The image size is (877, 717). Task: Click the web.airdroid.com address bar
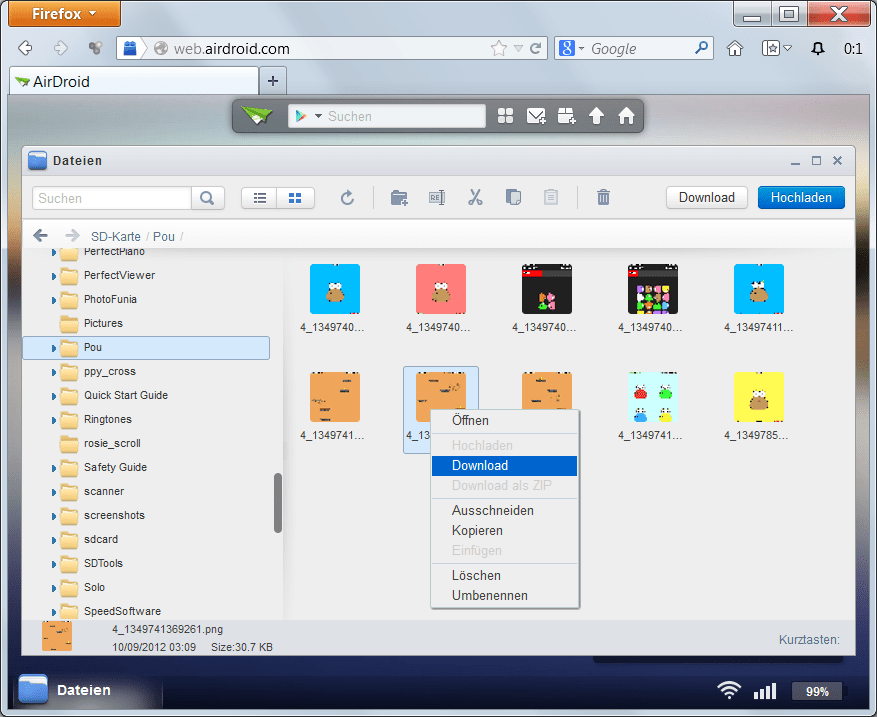click(x=330, y=49)
